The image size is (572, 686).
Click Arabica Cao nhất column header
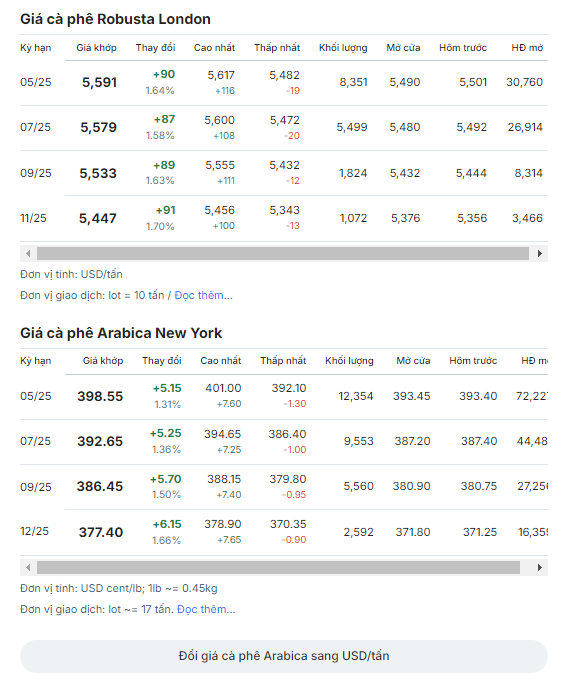[222, 363]
